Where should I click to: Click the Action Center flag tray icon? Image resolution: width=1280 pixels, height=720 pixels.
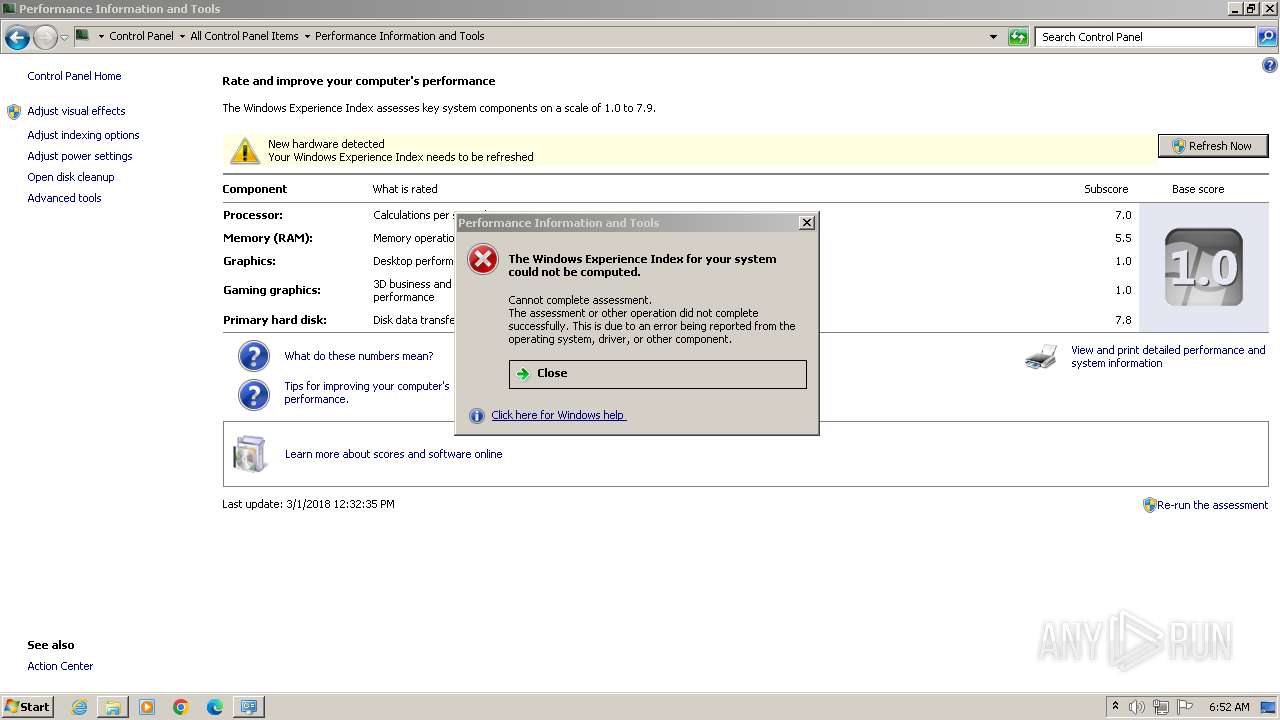tap(1185, 707)
